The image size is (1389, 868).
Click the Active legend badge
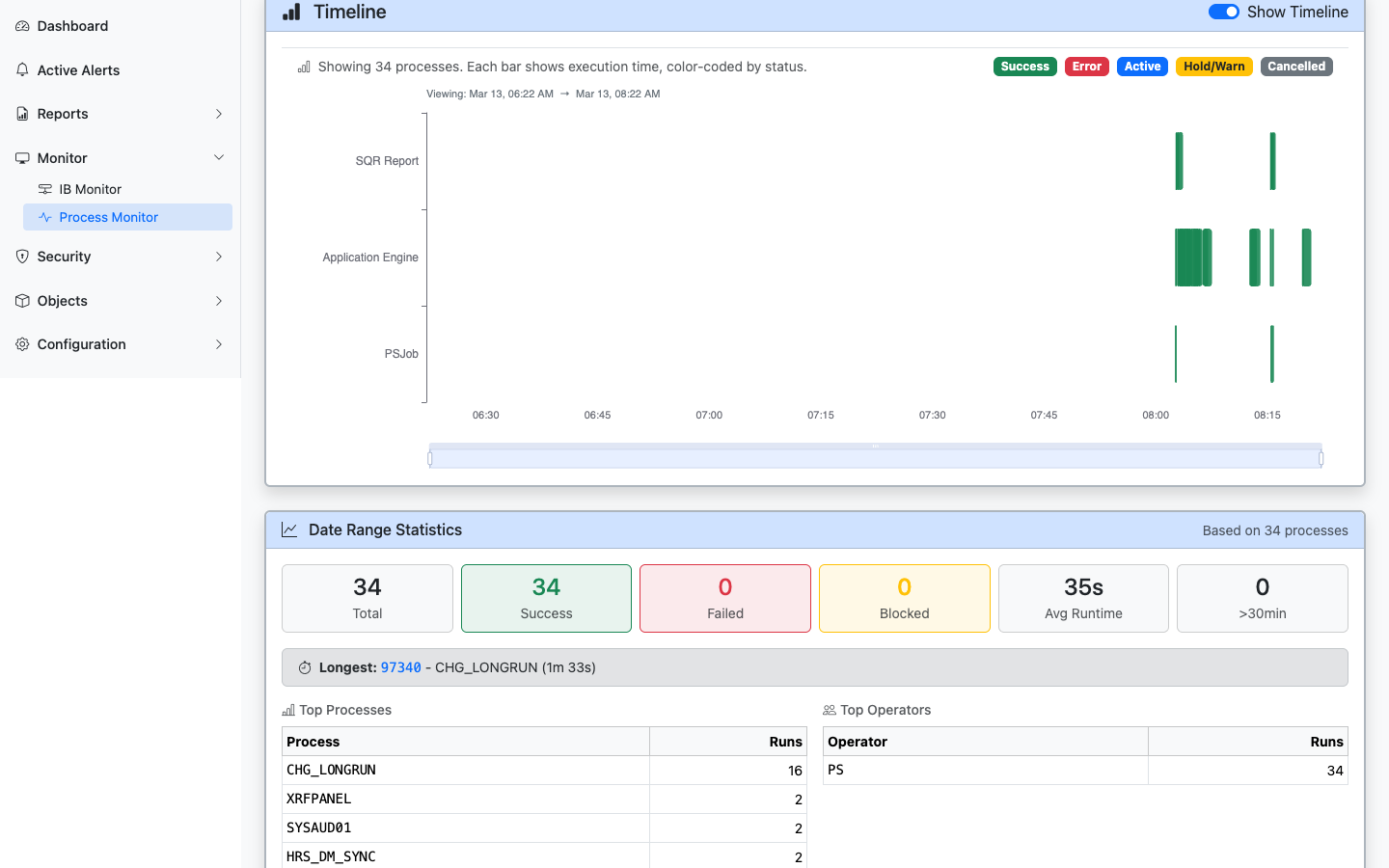(1142, 67)
